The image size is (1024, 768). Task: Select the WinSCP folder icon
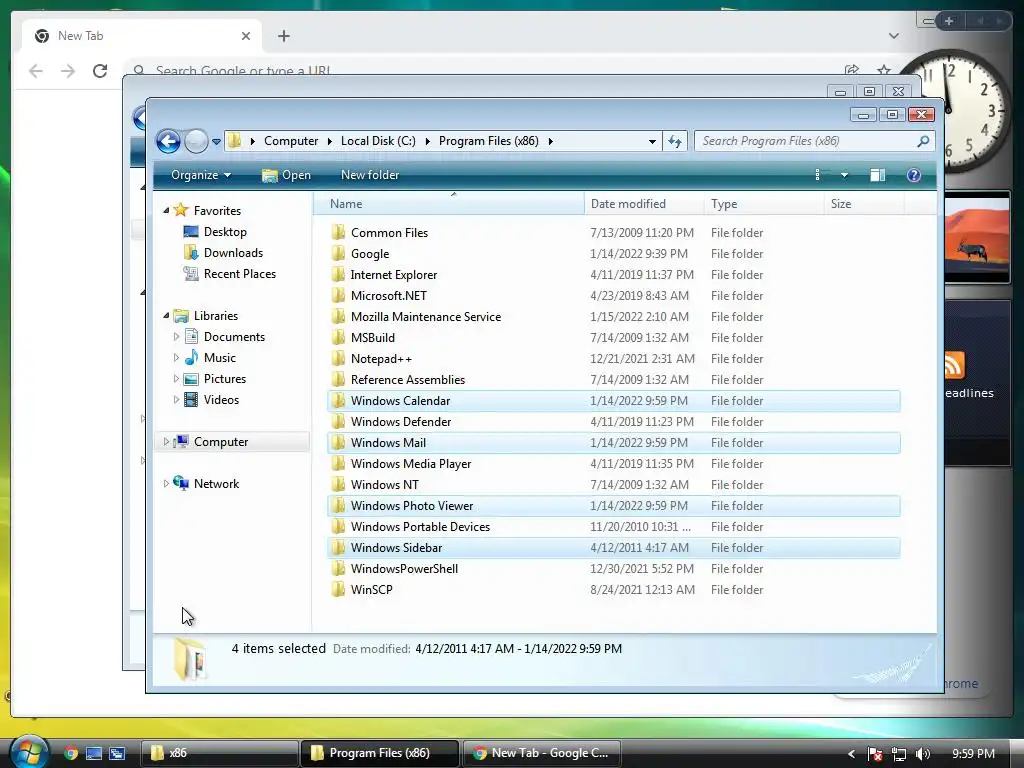338,590
